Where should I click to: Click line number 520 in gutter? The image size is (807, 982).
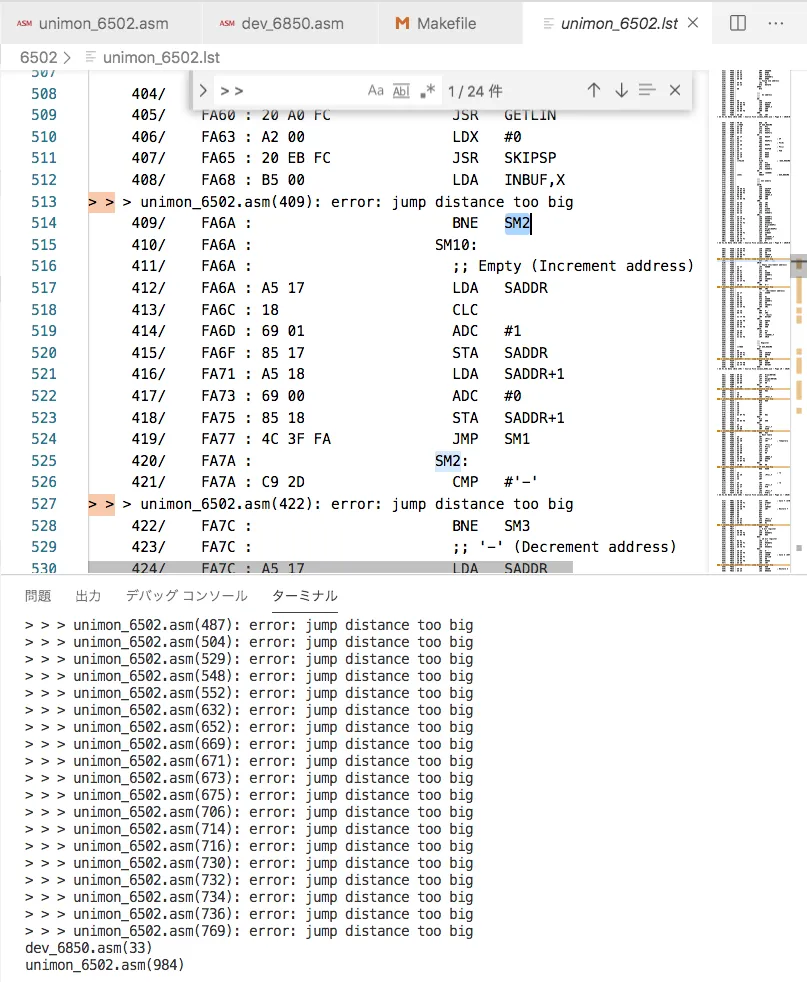[44, 353]
